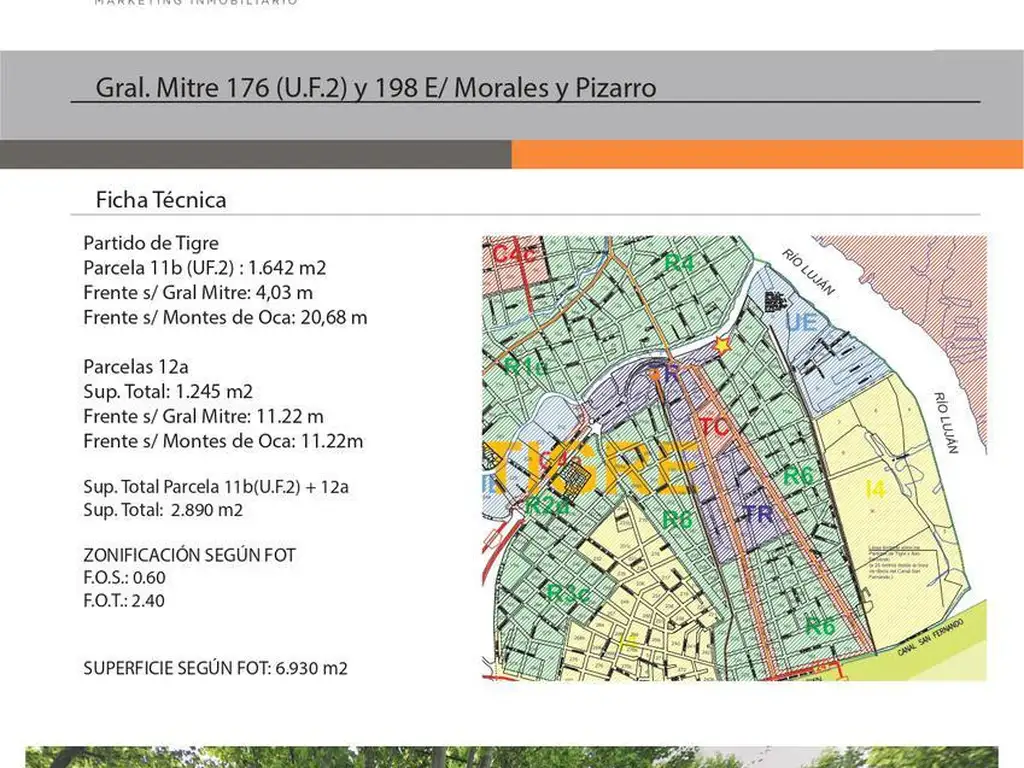Select the green R4 zone label
This screenshot has height=768, width=1024.
pos(679,263)
